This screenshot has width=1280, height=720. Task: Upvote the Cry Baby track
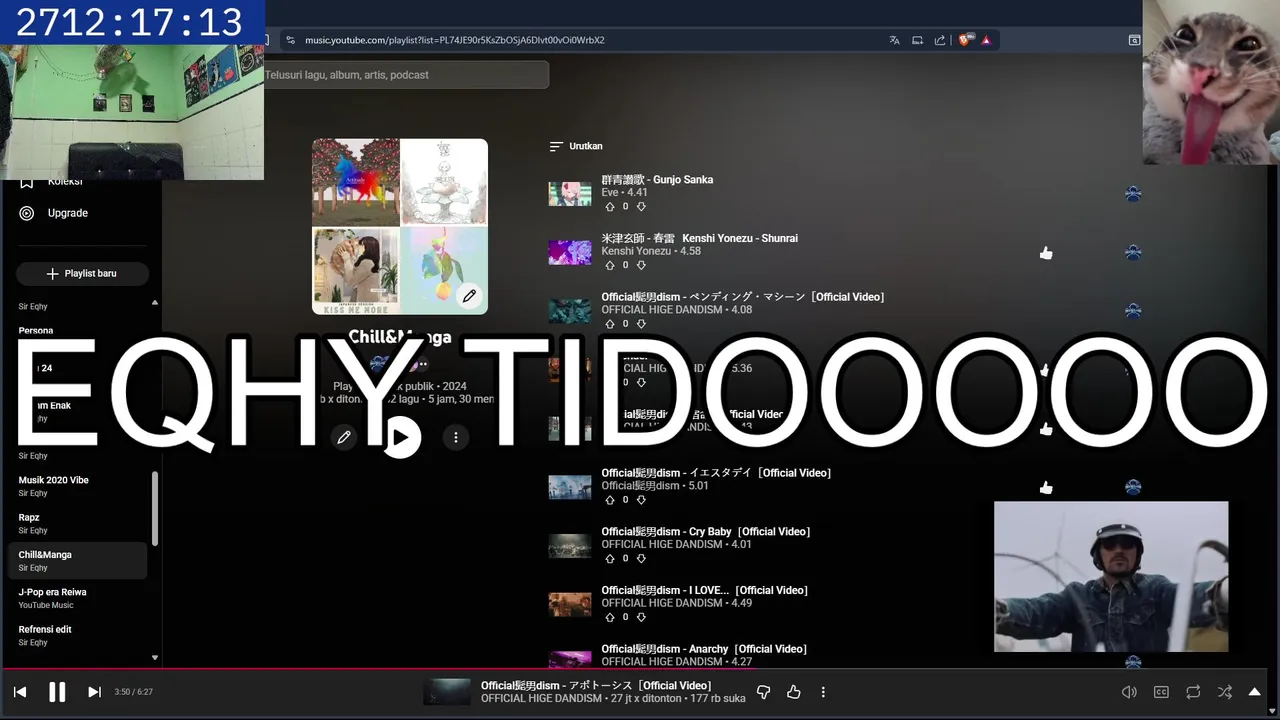click(610, 558)
